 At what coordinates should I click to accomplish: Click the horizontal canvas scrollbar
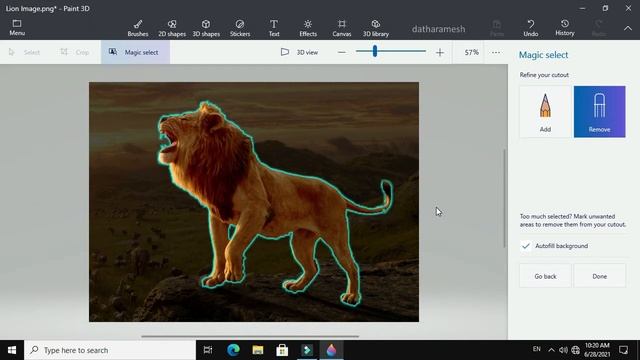click(x=250, y=336)
